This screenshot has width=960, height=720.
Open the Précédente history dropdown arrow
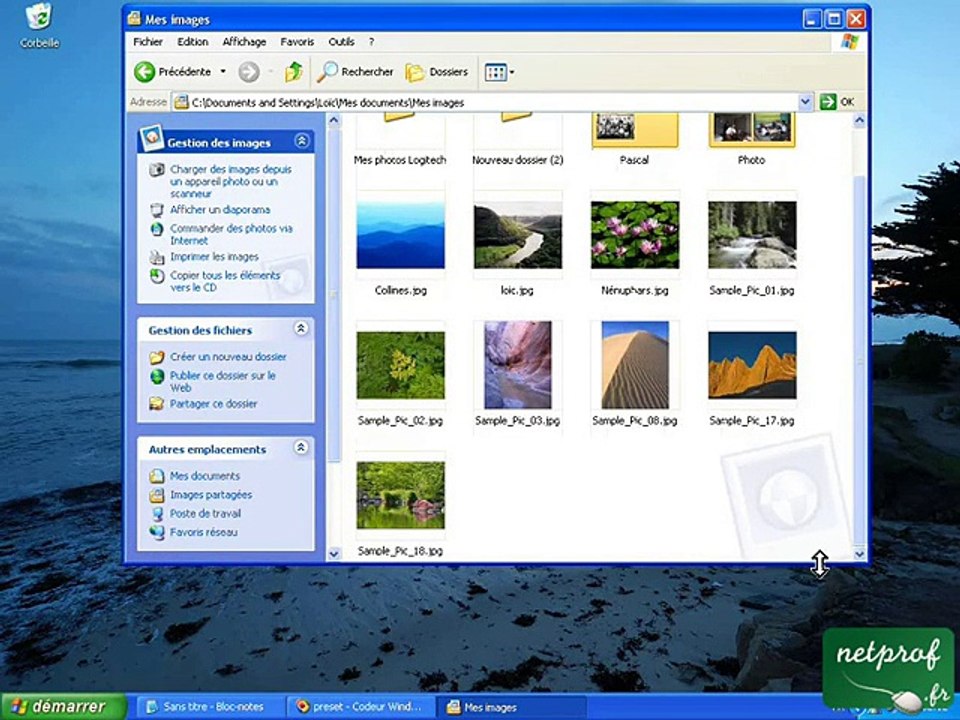[x=223, y=72]
